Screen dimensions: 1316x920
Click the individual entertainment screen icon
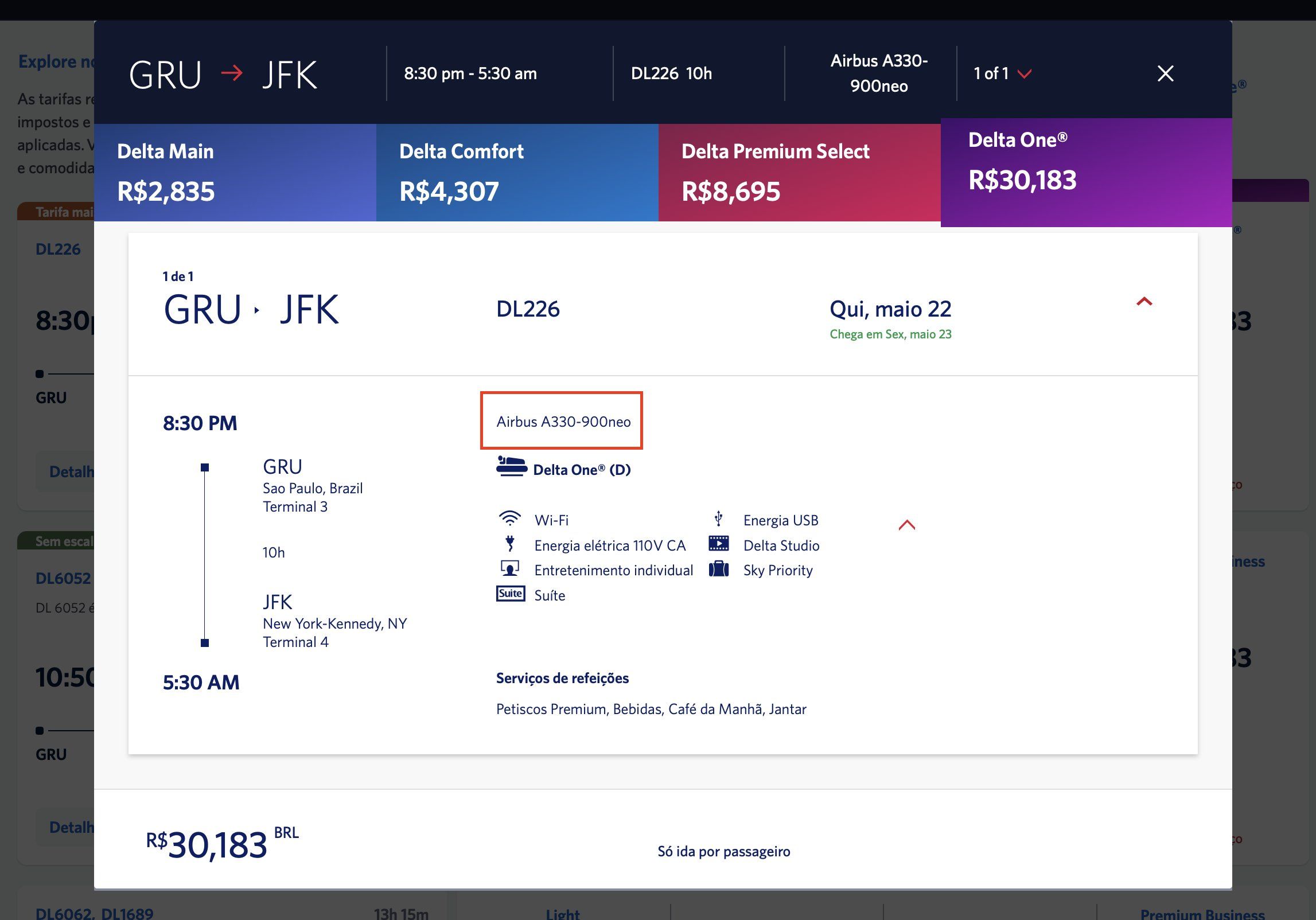[509, 568]
